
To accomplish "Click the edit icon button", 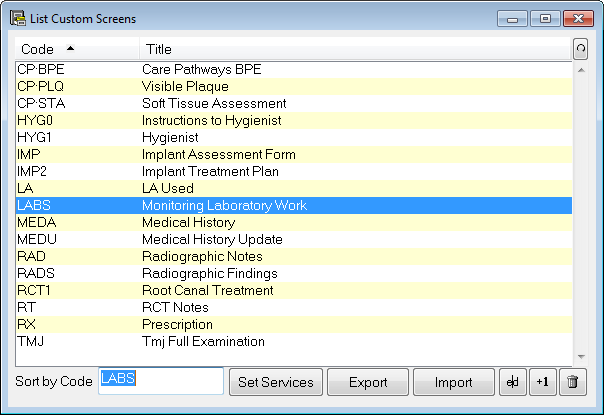I will point(513,382).
